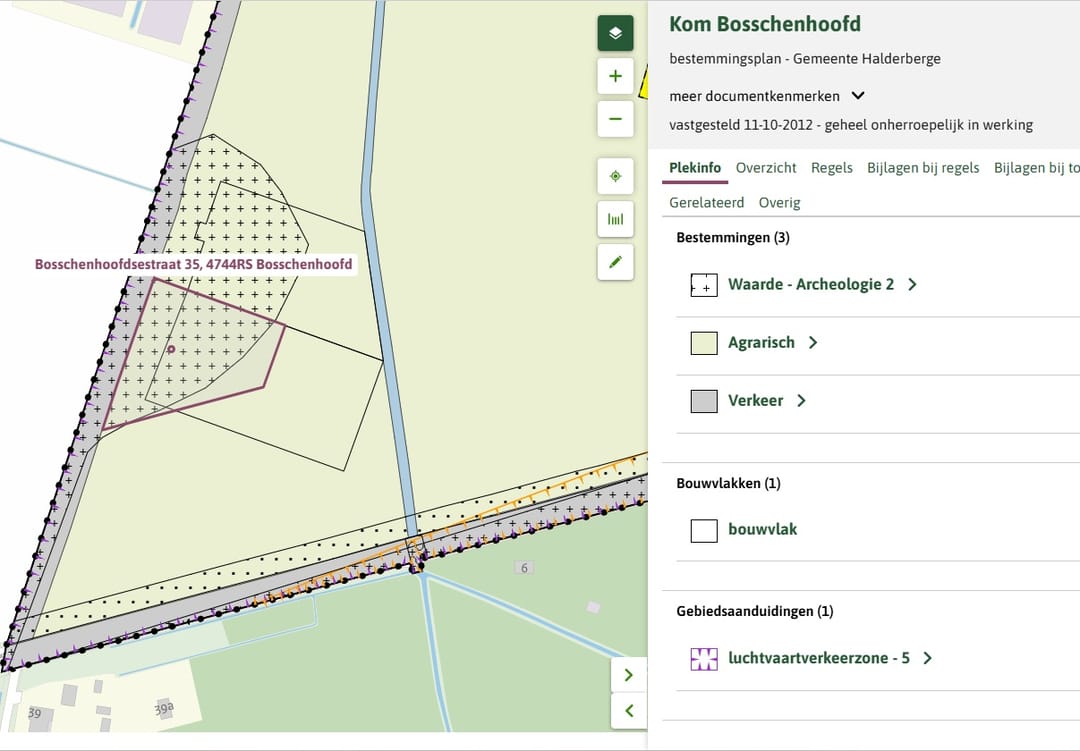Click the Bosschenhoofdsestraat 35 address label

pyautogui.click(x=193, y=265)
